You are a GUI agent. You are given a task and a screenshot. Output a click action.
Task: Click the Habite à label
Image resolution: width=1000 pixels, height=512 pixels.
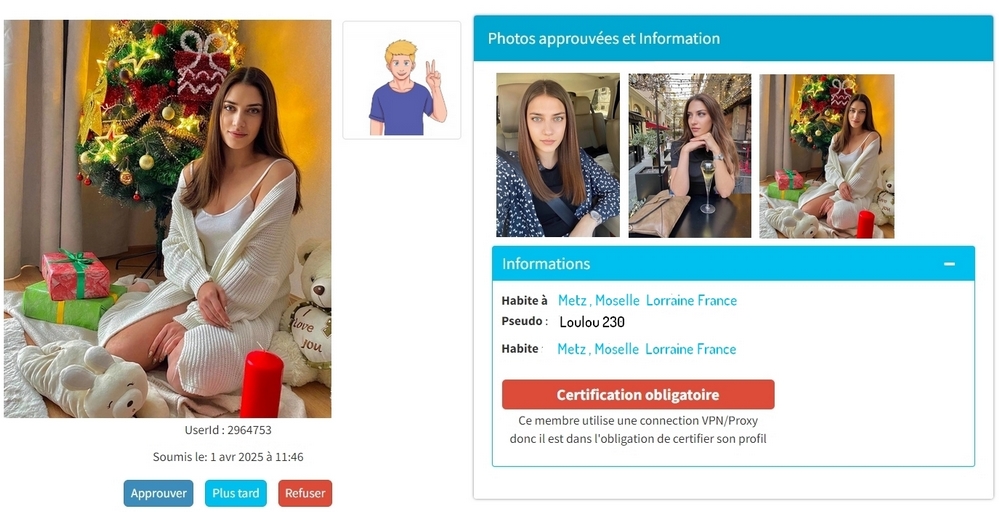[x=524, y=300]
